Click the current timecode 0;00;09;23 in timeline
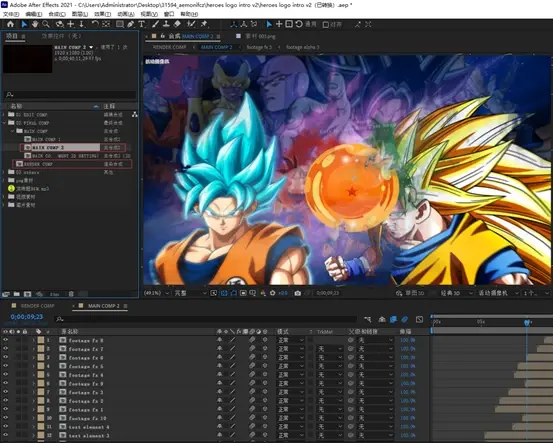This screenshot has height=444, width=554. coord(26,317)
